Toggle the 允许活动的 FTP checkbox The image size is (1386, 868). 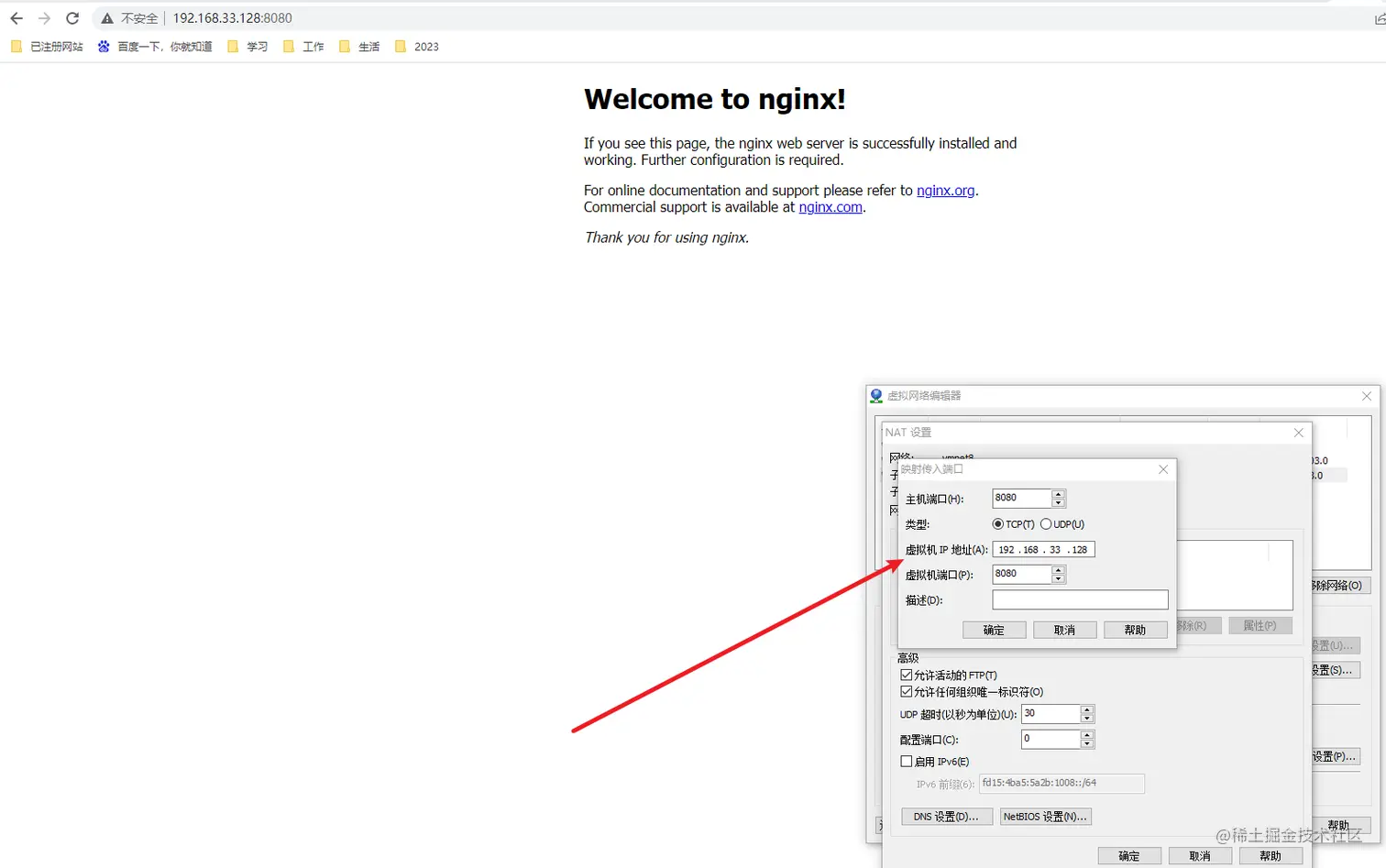pos(907,675)
